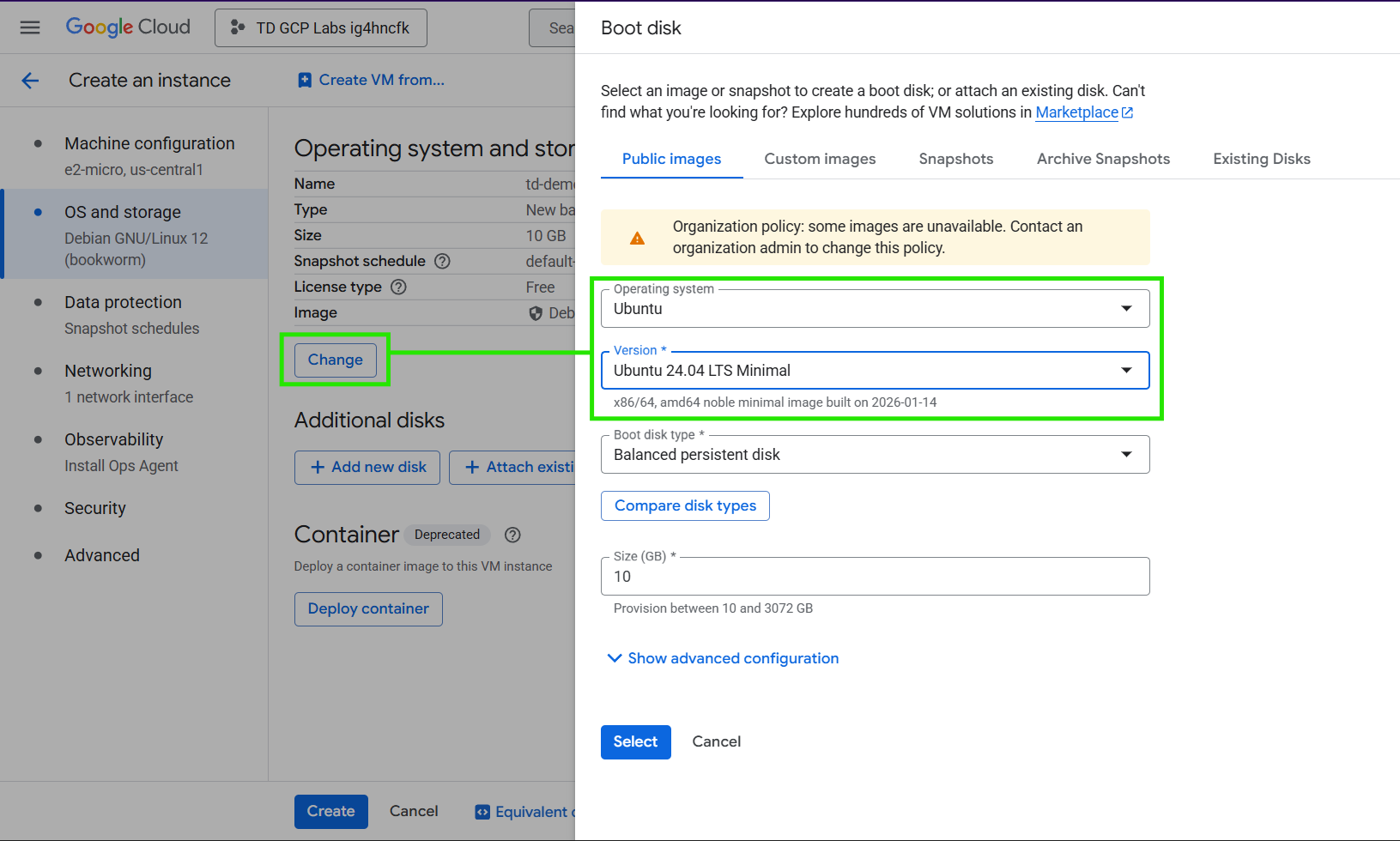Open the Snapshot schedule help tooltip

click(442, 261)
